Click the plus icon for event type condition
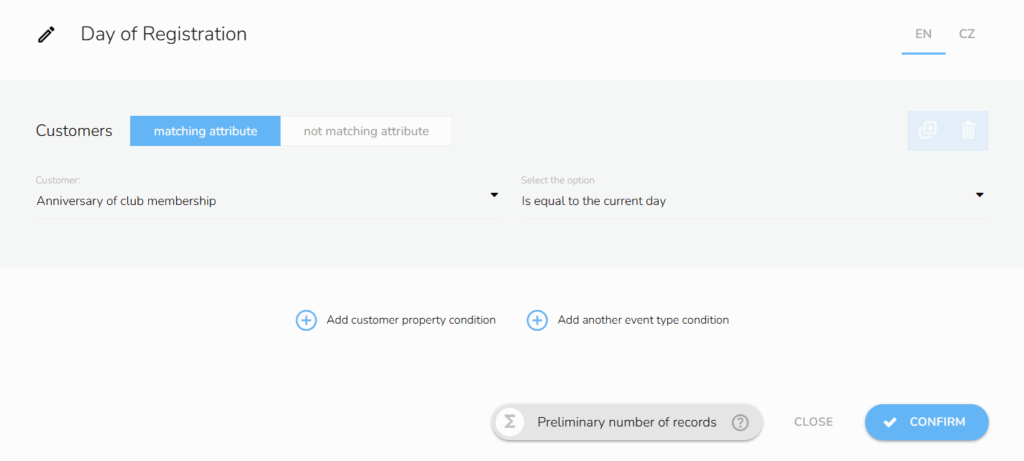This screenshot has height=461, width=1024. [537, 320]
